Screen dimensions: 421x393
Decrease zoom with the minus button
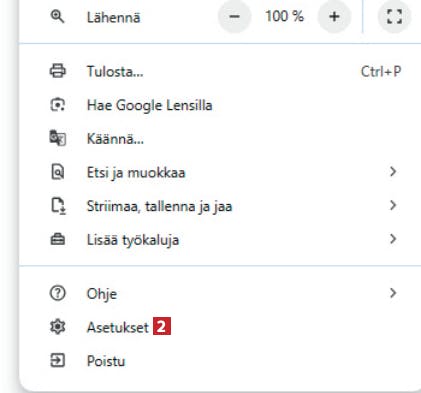point(235,16)
